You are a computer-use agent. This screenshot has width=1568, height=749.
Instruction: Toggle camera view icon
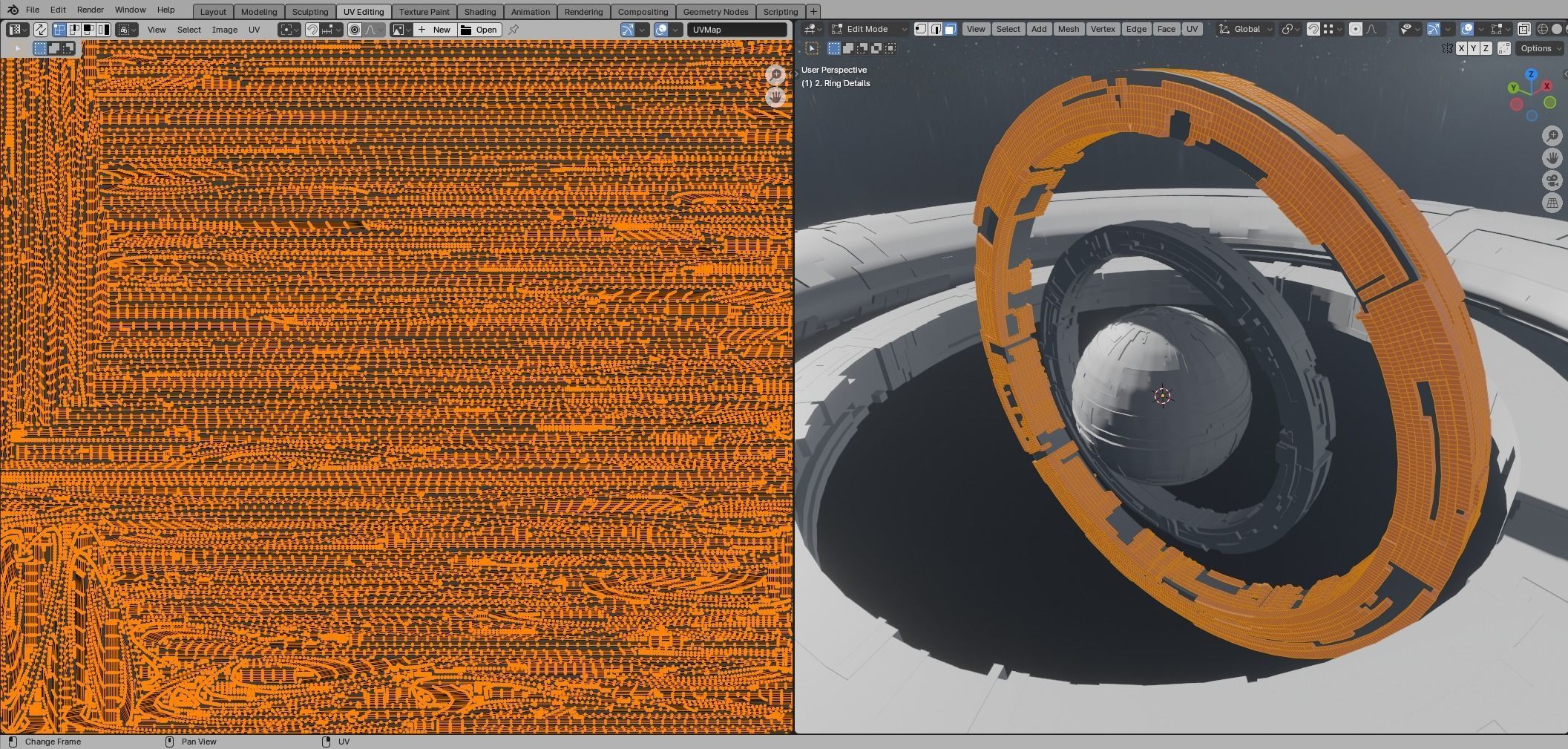point(1552,180)
